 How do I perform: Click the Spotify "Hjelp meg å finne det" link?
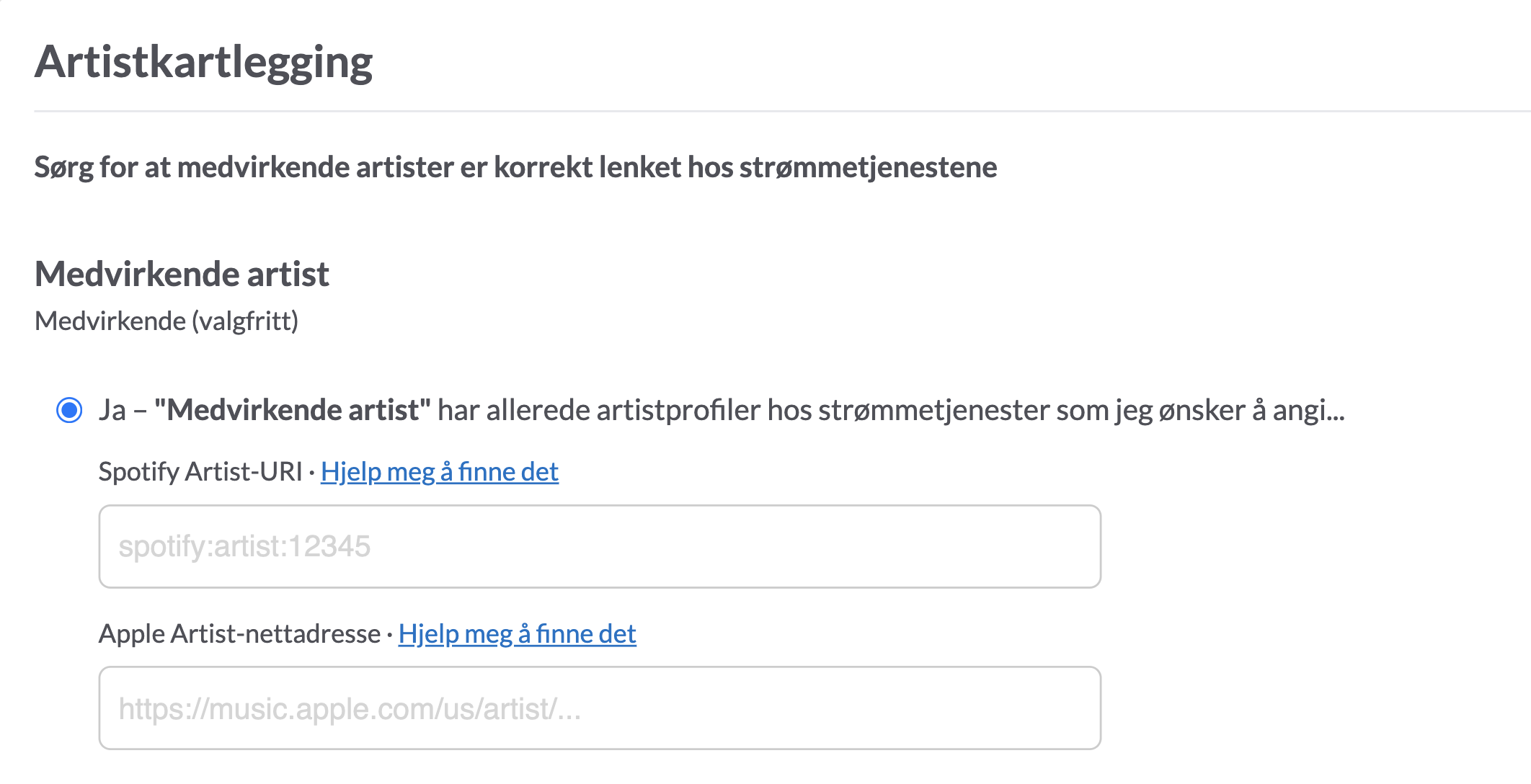[x=440, y=472]
